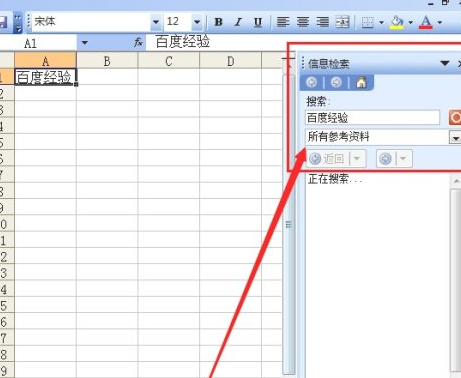
Task: Open forward history dropdown arrow
Action: [x=403, y=159]
